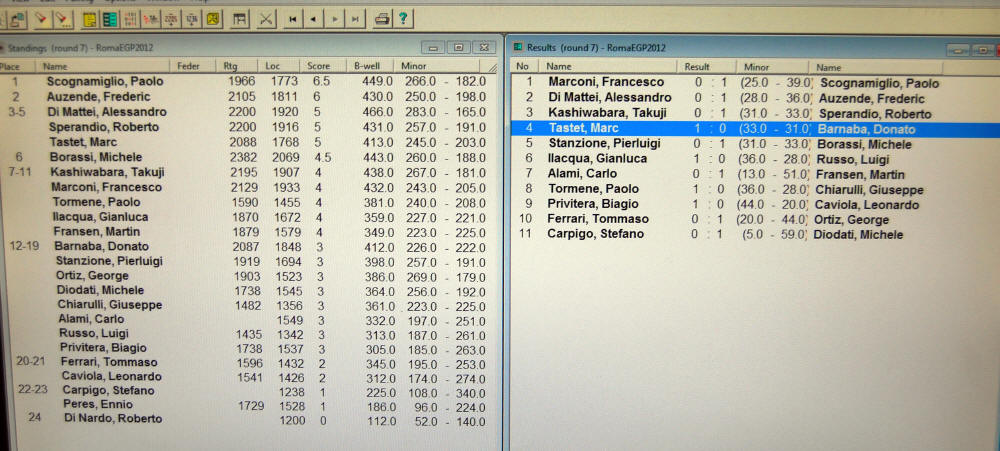The image size is (1000, 451).
Task: Click the Score column header
Action: [323, 66]
